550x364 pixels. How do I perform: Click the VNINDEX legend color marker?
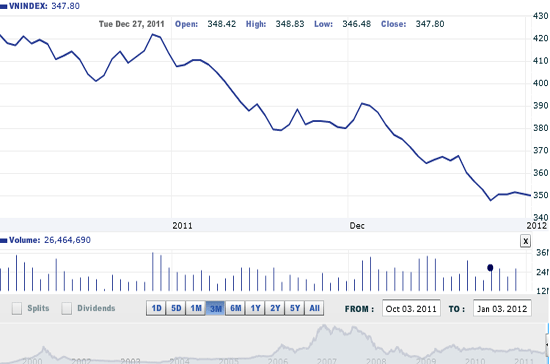[x=4, y=7]
